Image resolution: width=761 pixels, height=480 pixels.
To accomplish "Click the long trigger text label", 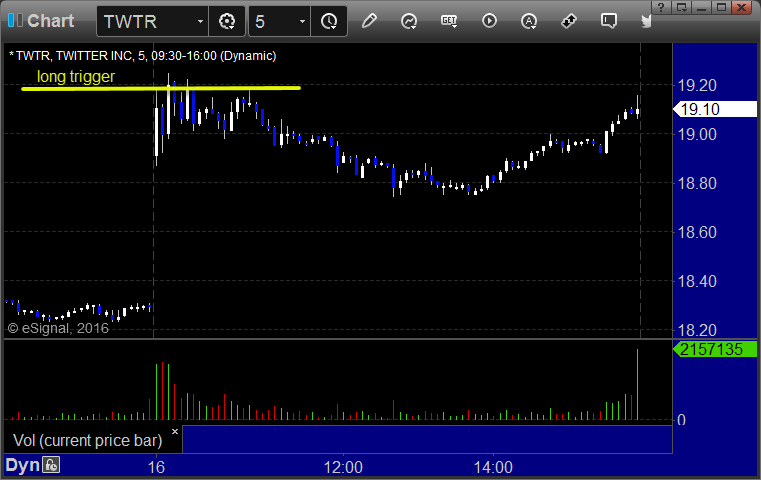I will click(76, 76).
